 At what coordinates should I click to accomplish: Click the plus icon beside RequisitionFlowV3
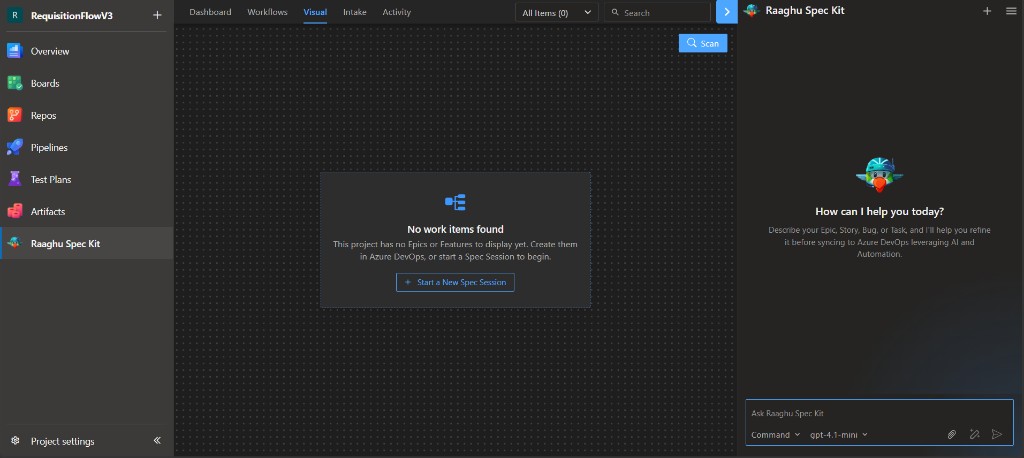point(157,15)
